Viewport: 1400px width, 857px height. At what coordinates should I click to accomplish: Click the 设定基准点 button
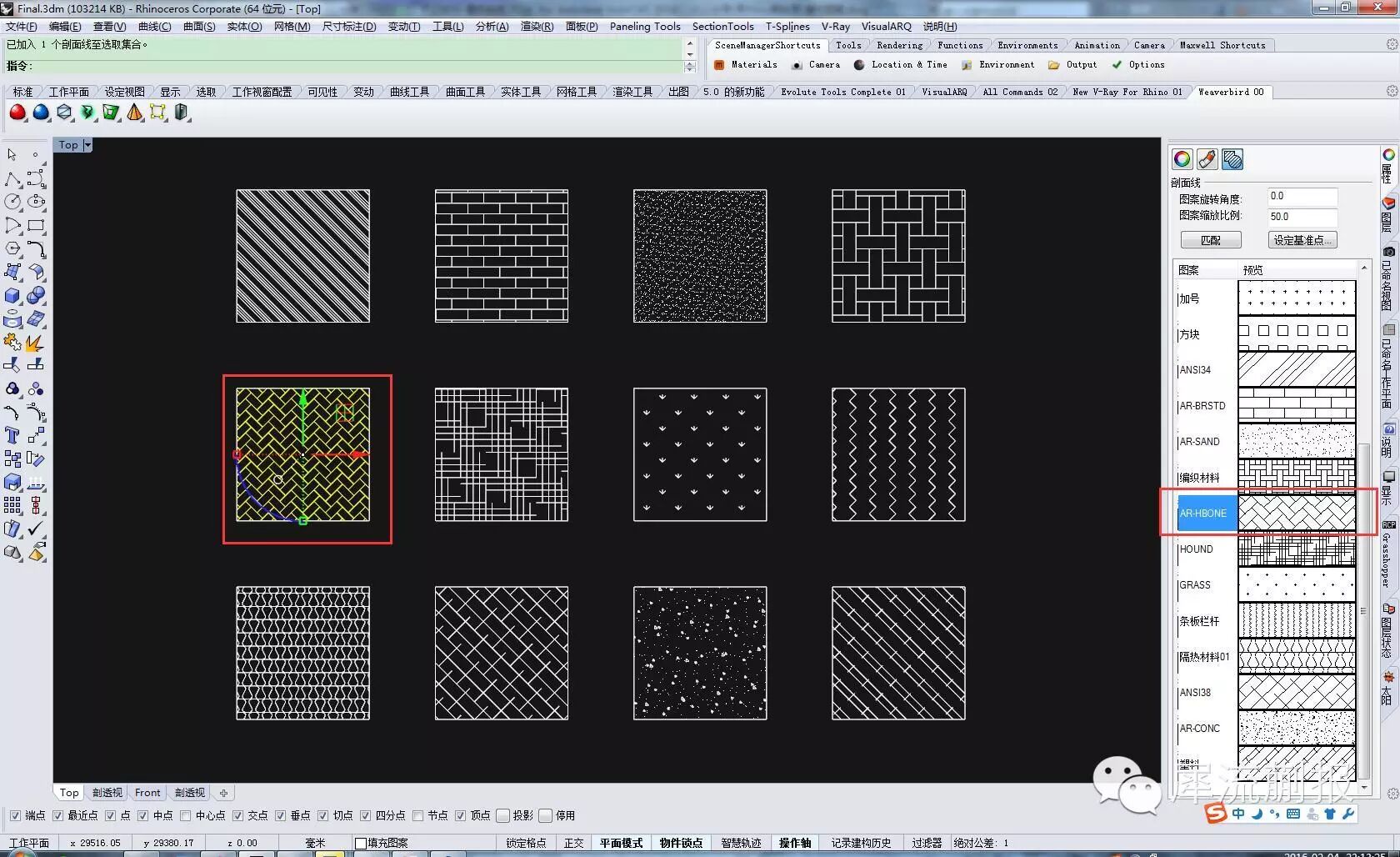pos(1302,240)
